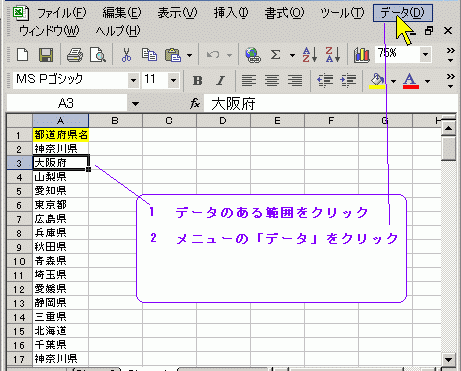Select column A header
The image size is (461, 371).
(60, 120)
